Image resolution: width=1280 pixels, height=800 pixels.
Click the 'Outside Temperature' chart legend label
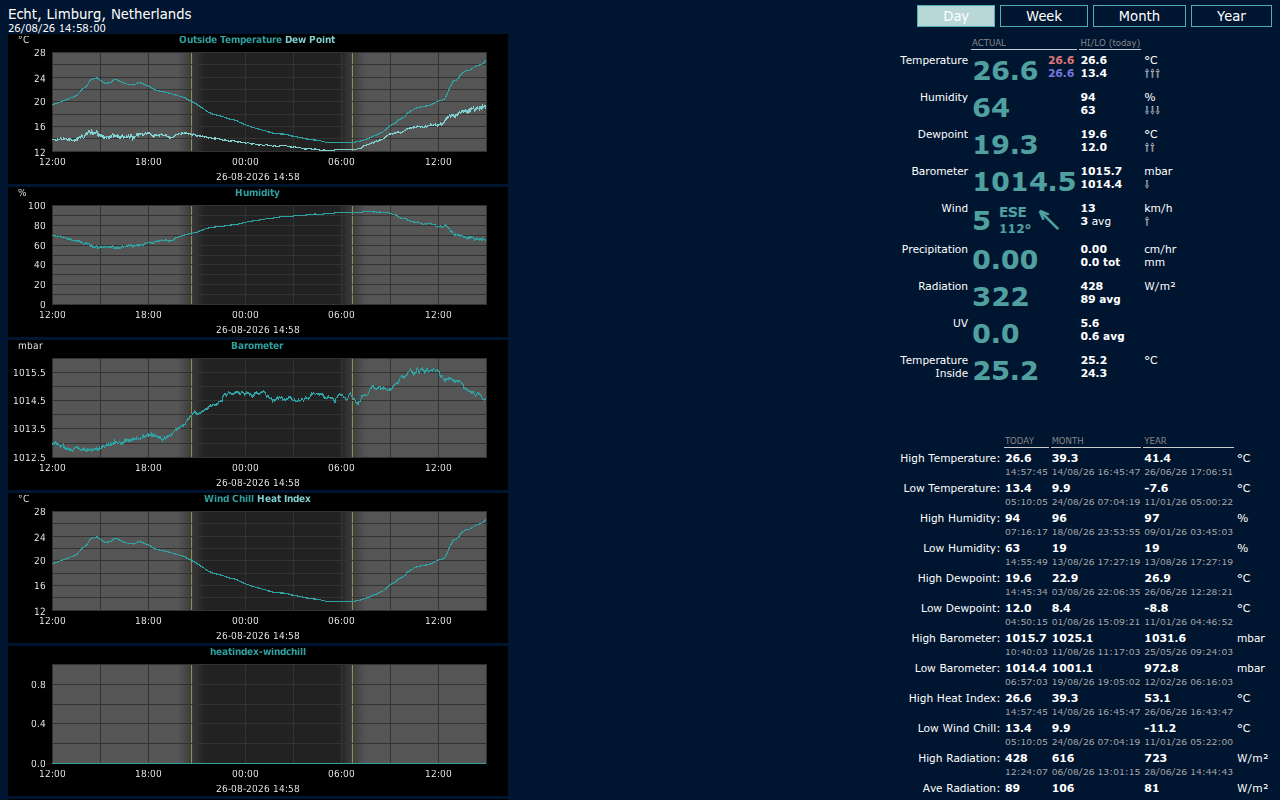[230, 40]
